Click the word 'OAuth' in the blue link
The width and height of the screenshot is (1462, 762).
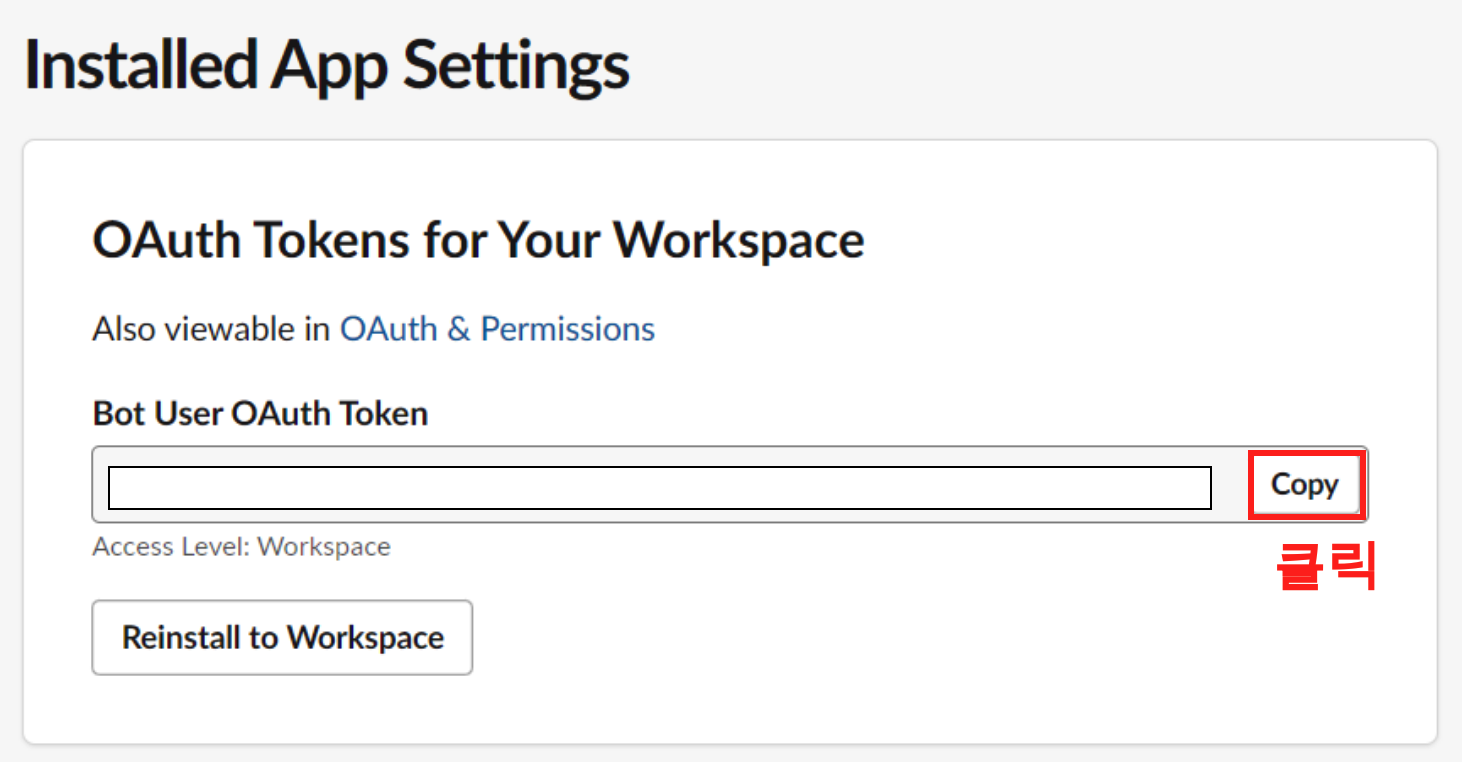389,329
